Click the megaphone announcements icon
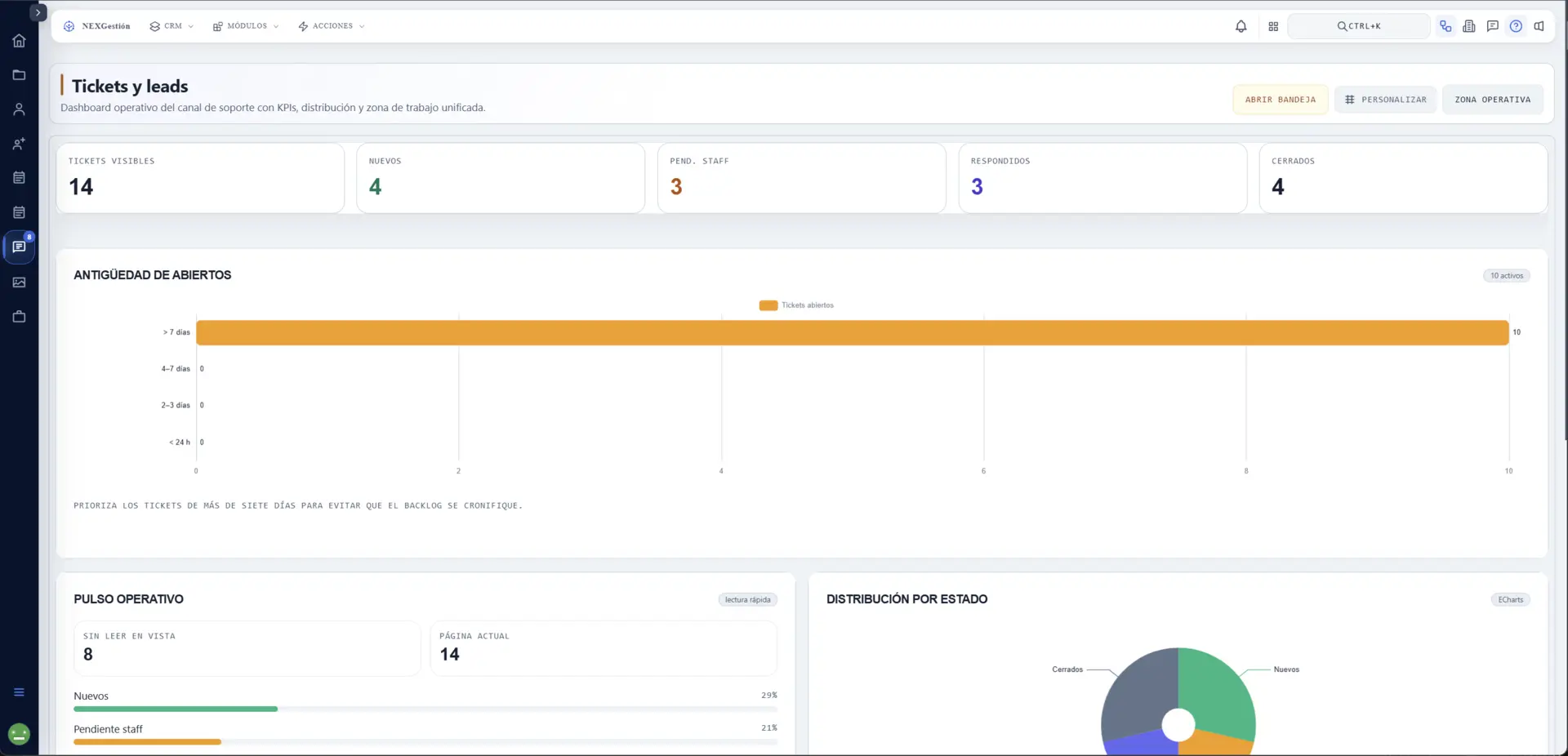This screenshot has width=1568, height=756. pyautogui.click(x=1539, y=26)
